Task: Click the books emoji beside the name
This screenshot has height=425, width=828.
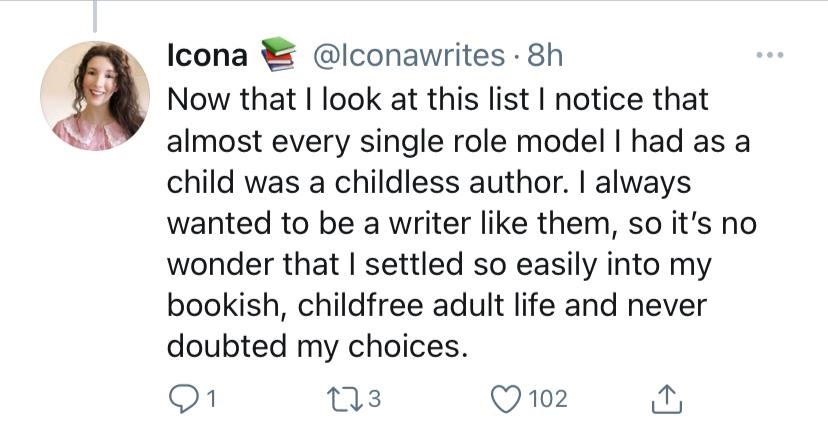Action: pos(278,55)
